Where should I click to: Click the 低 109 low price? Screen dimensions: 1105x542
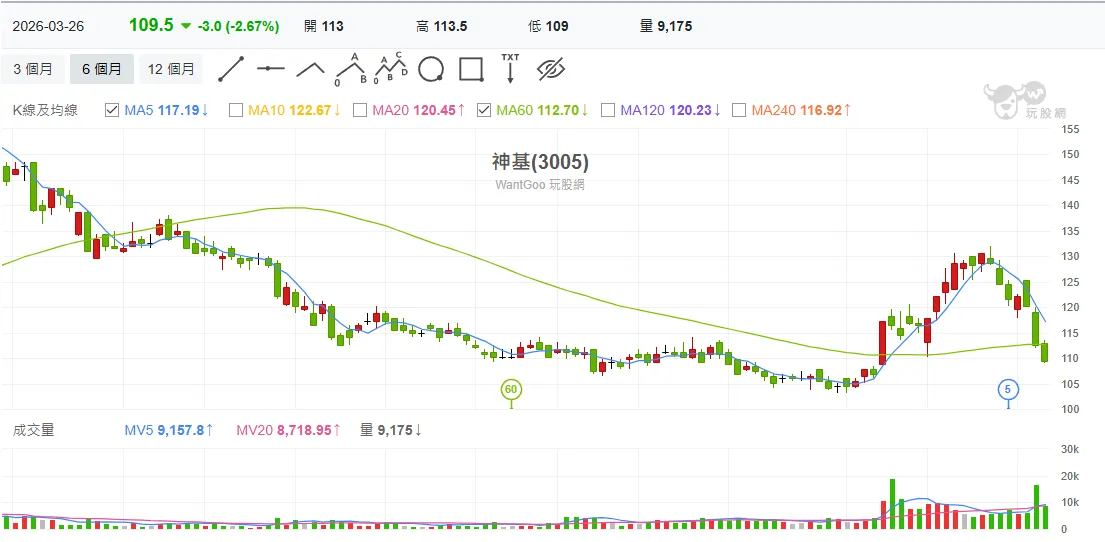tap(548, 26)
